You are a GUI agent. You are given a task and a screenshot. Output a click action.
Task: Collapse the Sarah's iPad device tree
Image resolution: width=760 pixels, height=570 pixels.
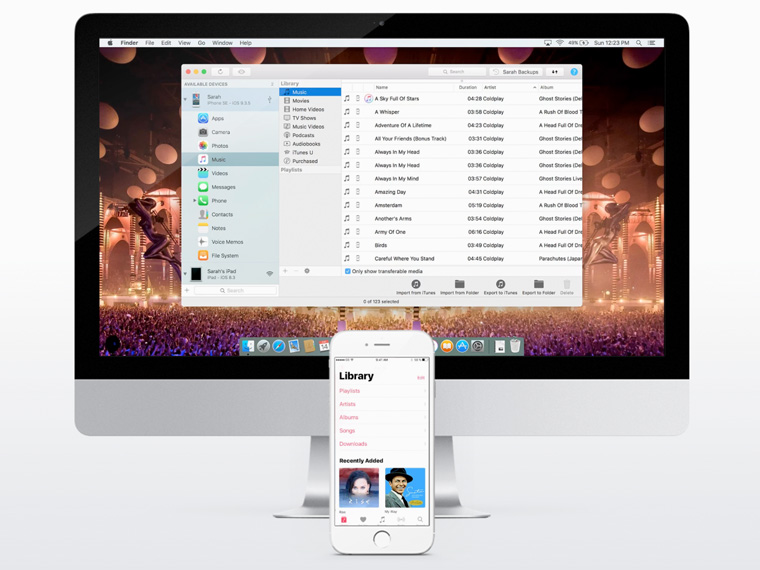tap(185, 274)
